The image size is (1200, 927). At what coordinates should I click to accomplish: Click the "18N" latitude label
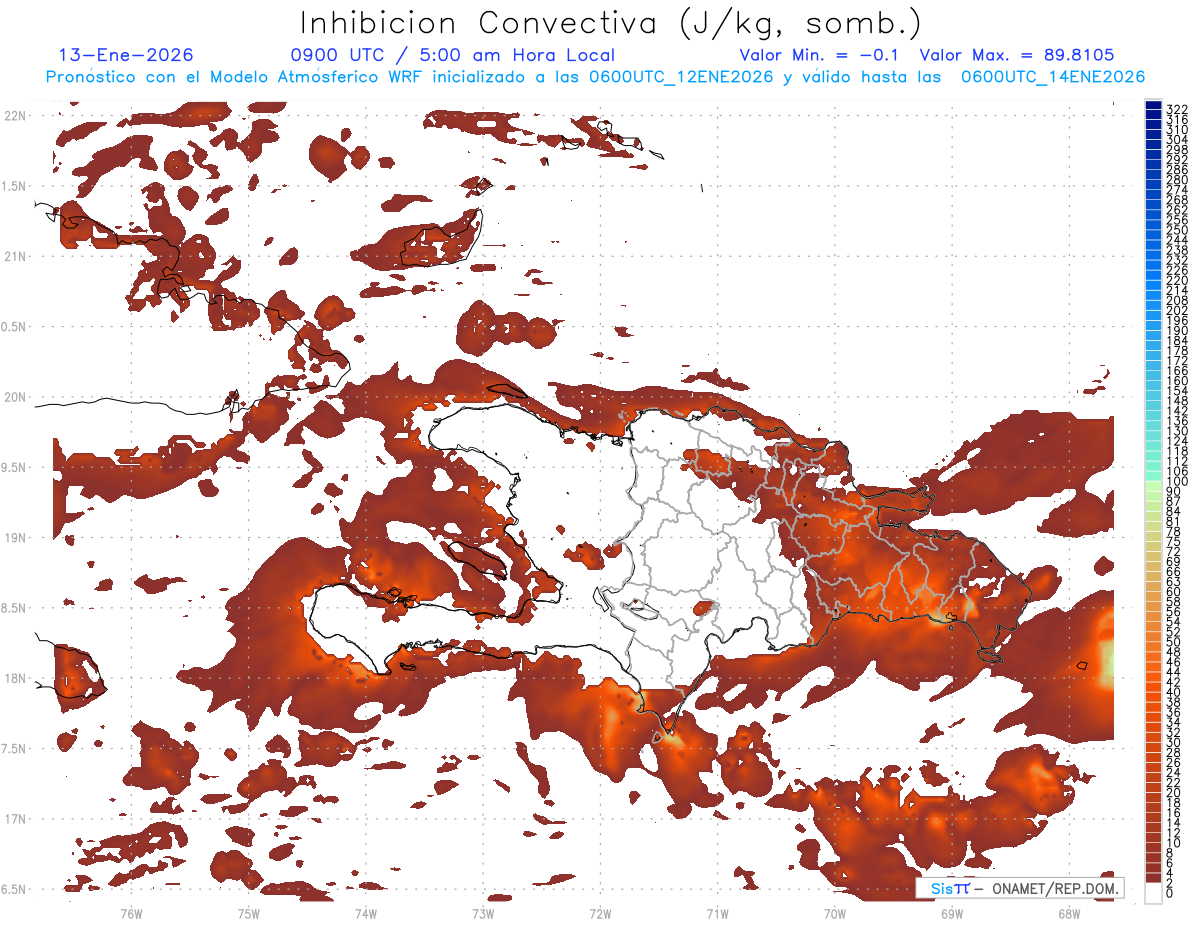[x=14, y=678]
